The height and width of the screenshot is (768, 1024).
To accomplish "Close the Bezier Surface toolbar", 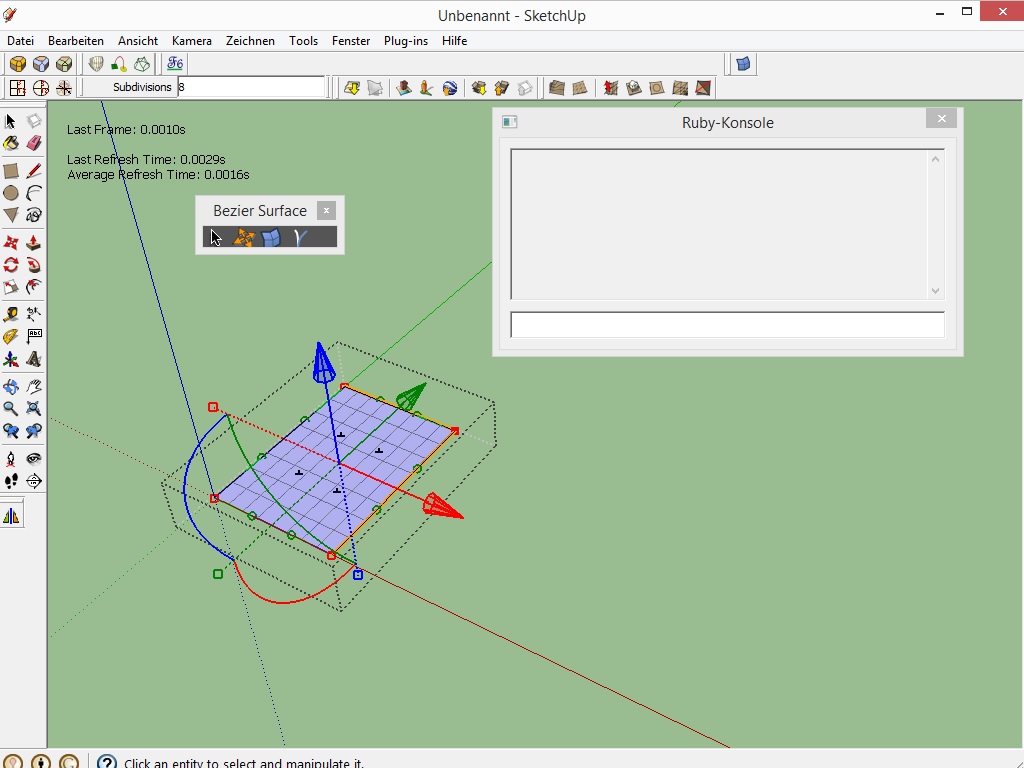I will pyautogui.click(x=326, y=211).
